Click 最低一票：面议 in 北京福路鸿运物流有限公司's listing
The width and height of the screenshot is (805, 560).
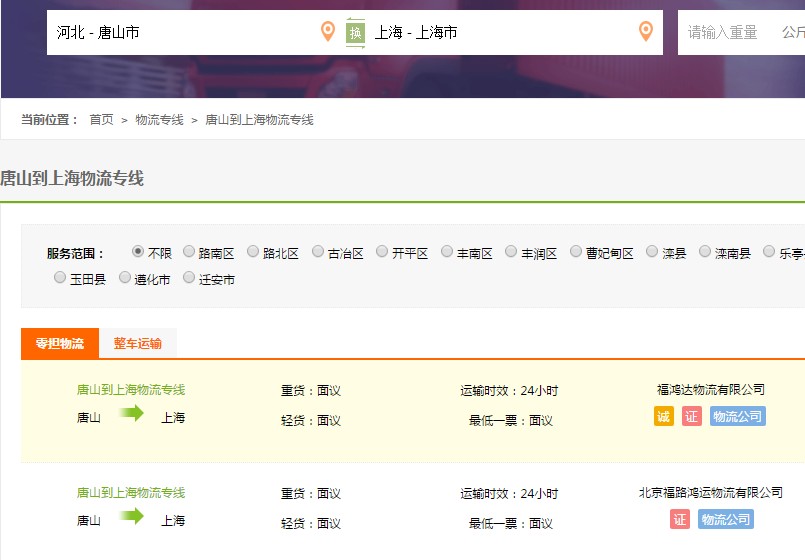click(x=510, y=524)
